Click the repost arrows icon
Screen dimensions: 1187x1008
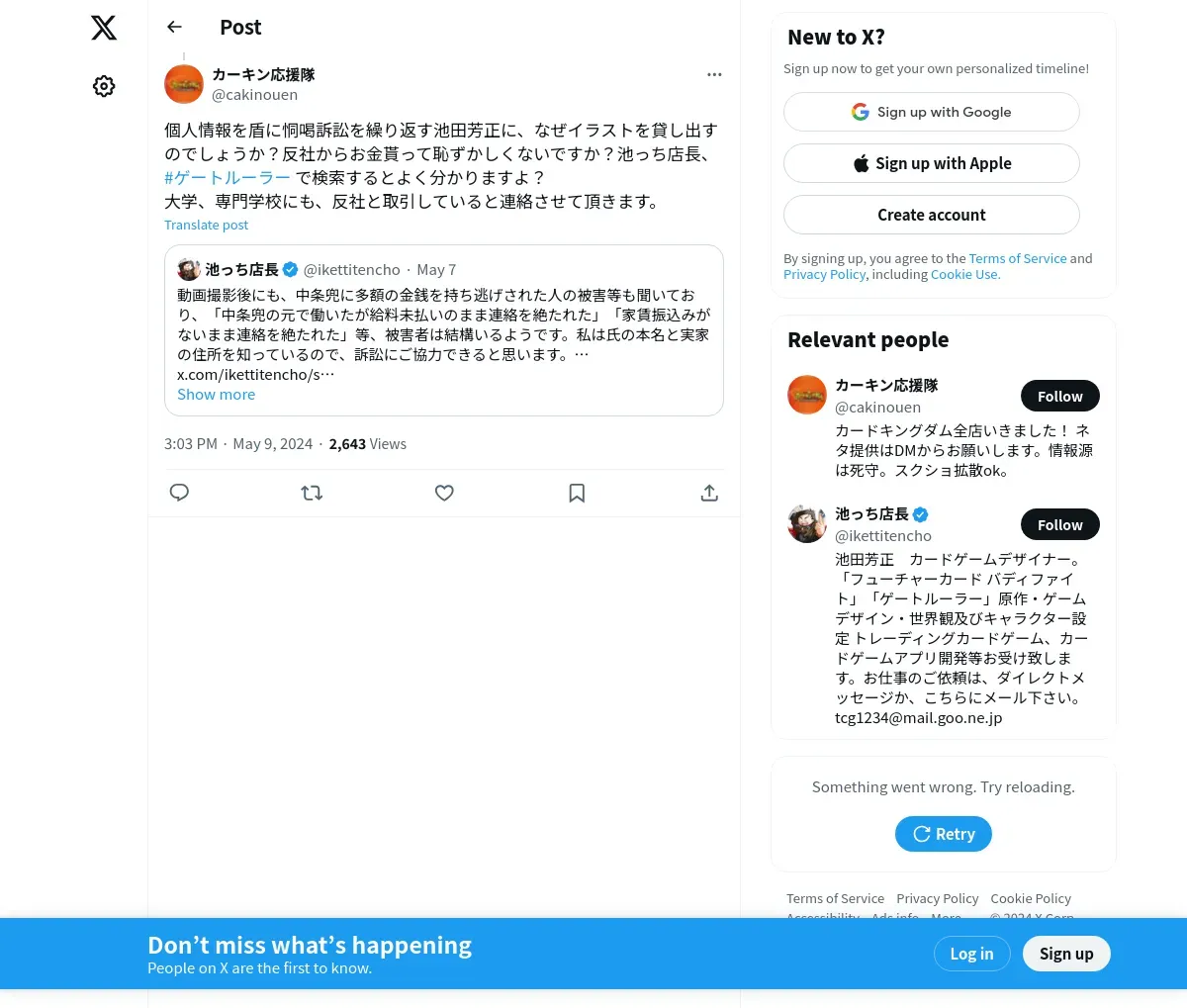(x=312, y=493)
